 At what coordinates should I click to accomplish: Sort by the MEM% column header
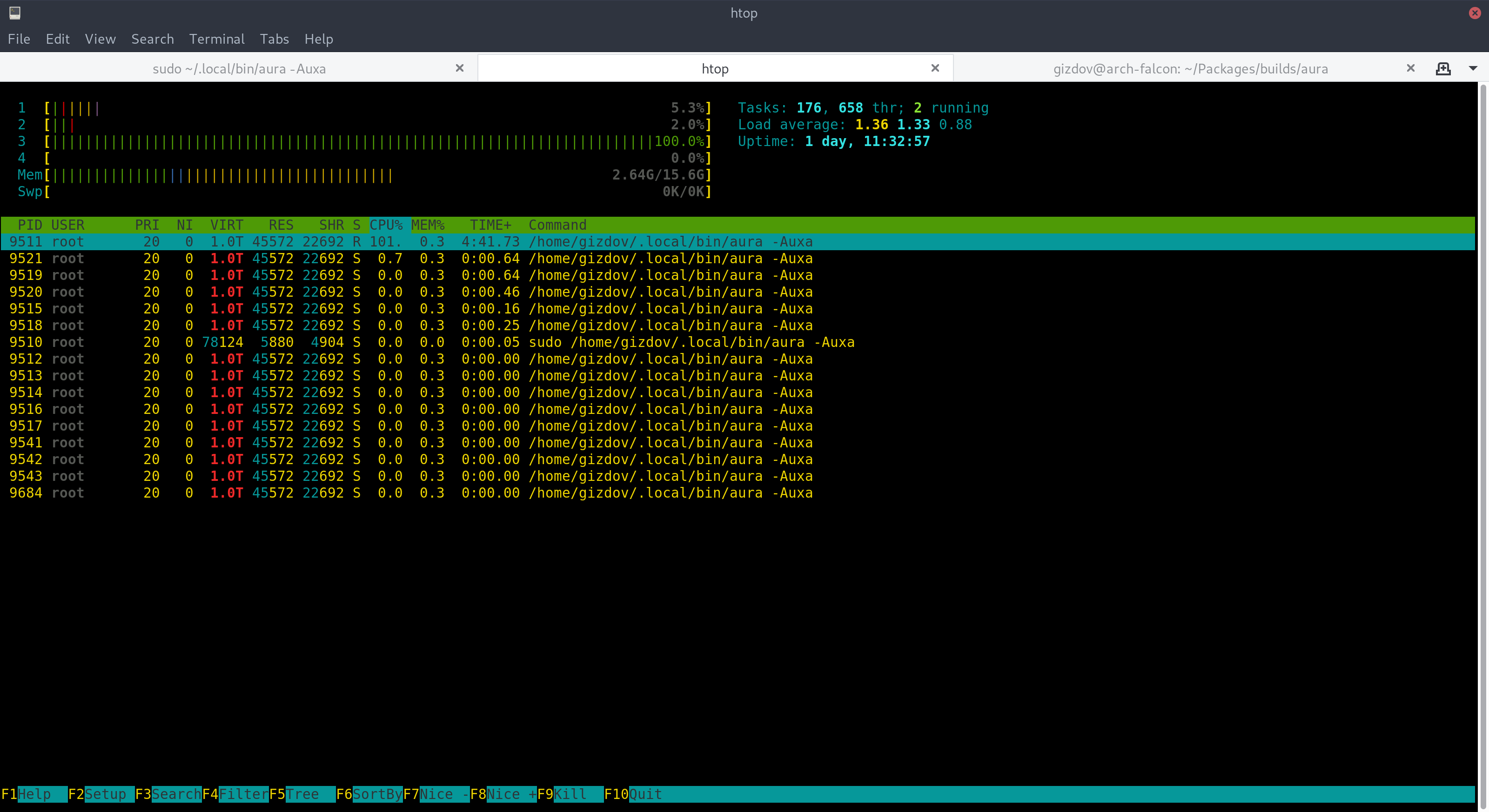click(428, 225)
